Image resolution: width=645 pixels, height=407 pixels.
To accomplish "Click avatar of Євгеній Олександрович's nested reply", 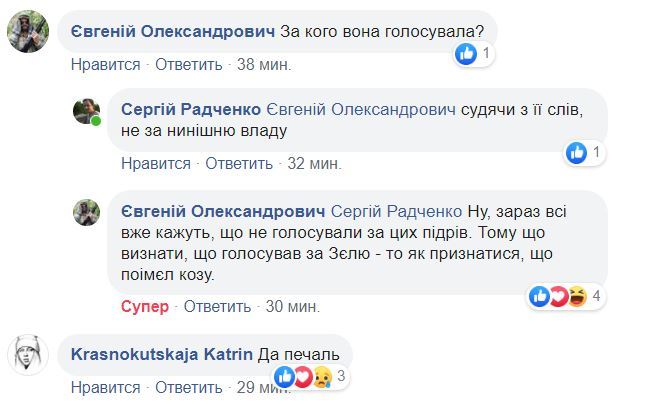I will (x=86, y=212).
